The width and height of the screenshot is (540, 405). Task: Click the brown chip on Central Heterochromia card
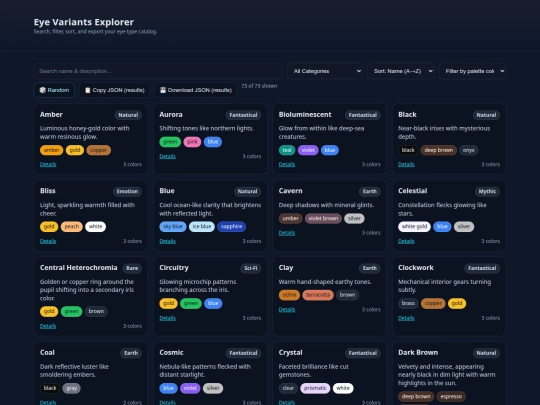pyautogui.click(x=96, y=311)
